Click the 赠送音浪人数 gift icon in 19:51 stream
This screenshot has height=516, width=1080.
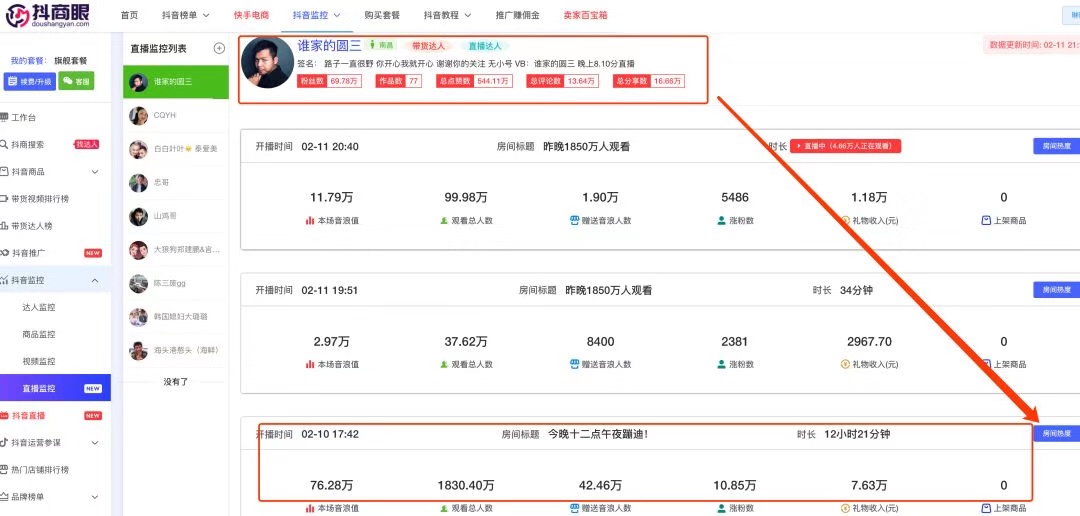click(574, 364)
